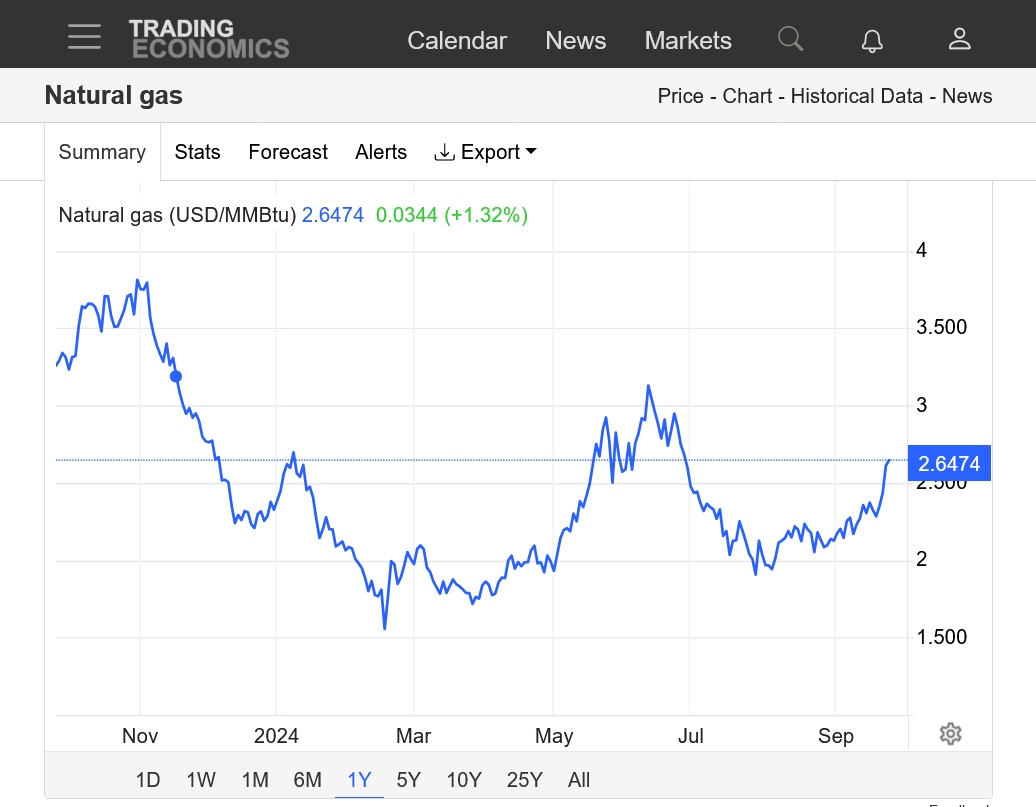Image resolution: width=1036 pixels, height=807 pixels.
Task: Open the Alerts tab
Action: 381,152
